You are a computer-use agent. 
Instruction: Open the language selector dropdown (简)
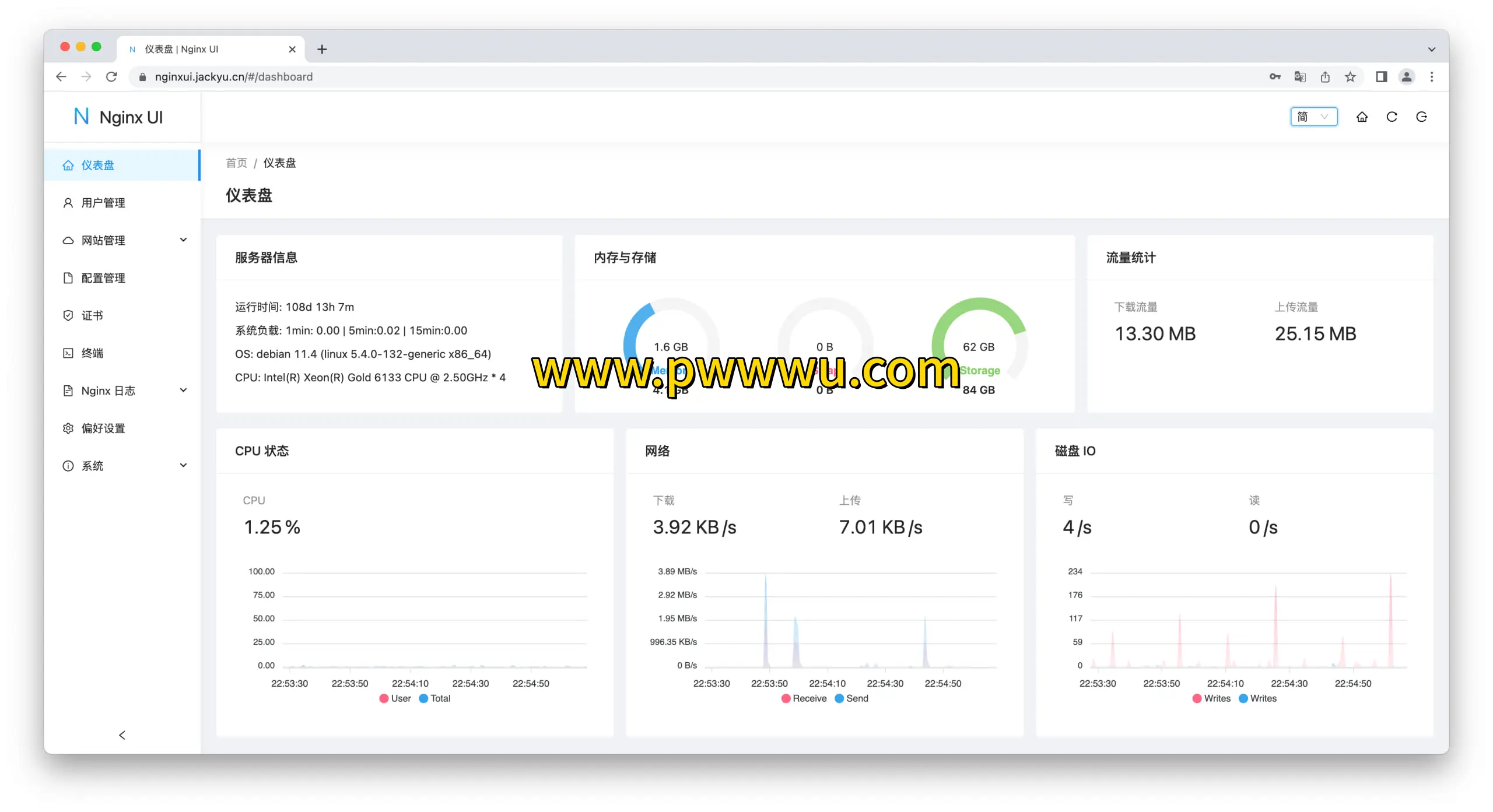1313,117
